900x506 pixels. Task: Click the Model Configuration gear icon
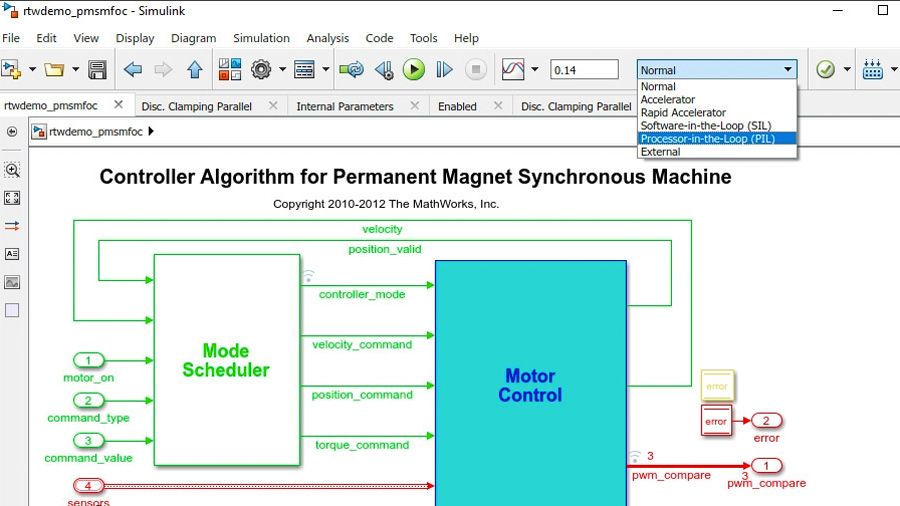point(262,70)
